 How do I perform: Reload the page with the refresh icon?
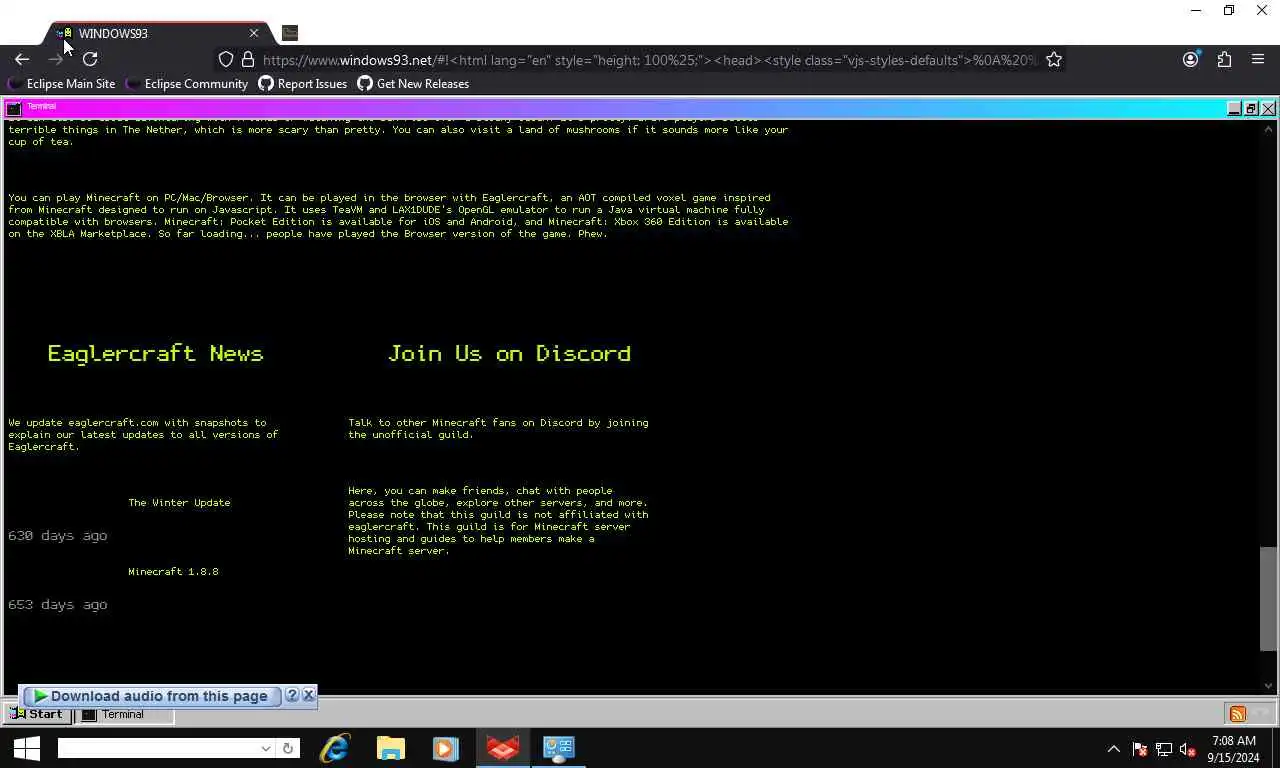click(x=90, y=60)
